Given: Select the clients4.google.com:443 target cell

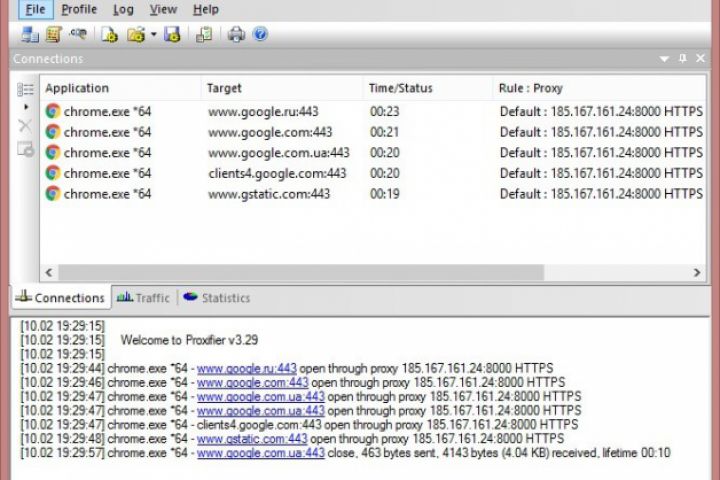Looking at the screenshot, I should coord(277,173).
